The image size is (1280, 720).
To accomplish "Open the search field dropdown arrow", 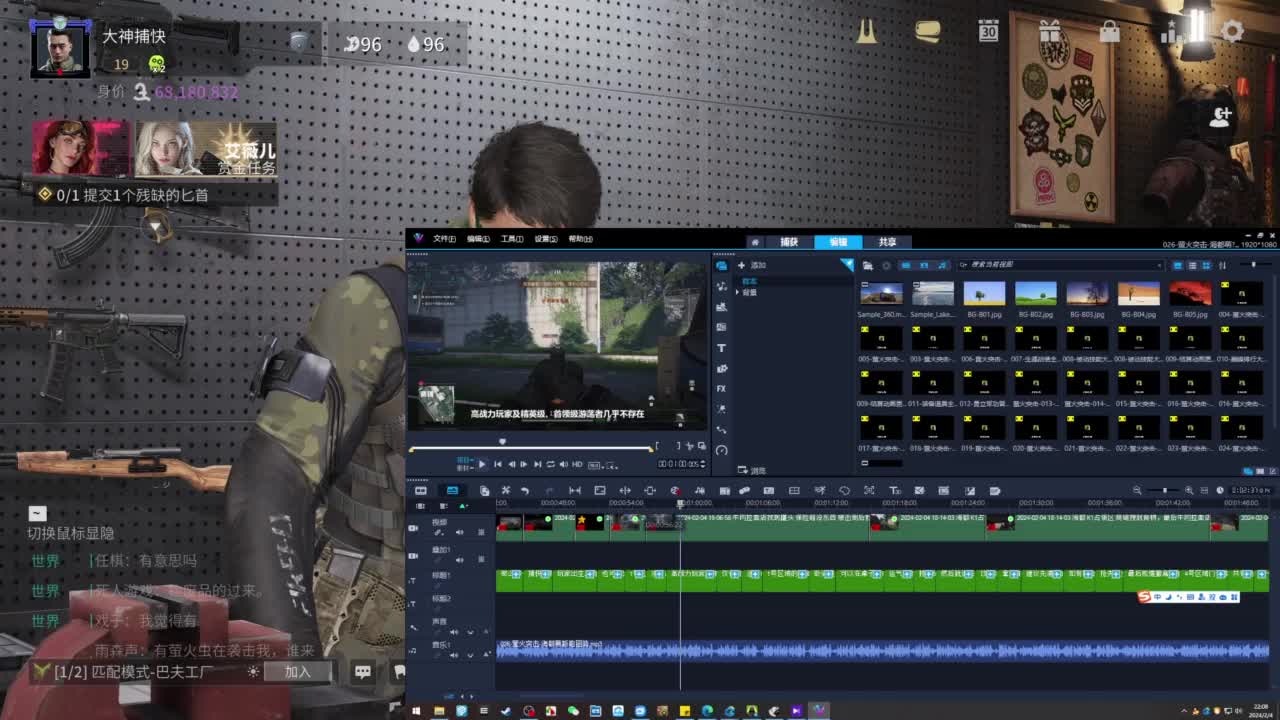I will pos(1159,265).
